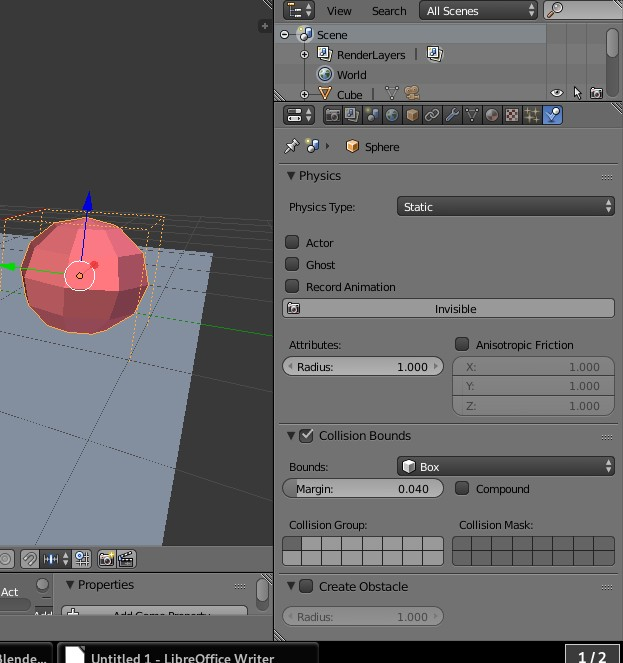This screenshot has width=623, height=663.
Task: Open the Texture properties tab checker icon
Action: pos(512,115)
